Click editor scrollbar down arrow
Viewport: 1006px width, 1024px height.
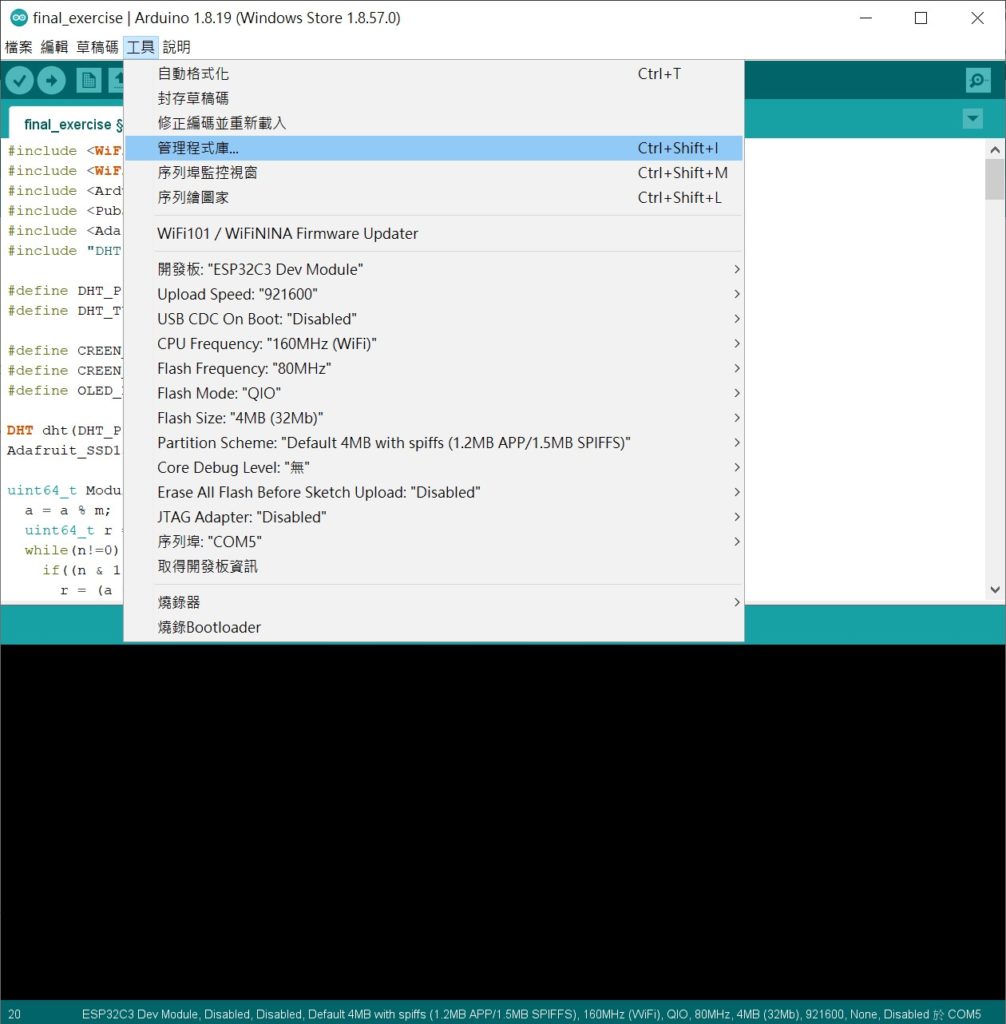point(995,590)
